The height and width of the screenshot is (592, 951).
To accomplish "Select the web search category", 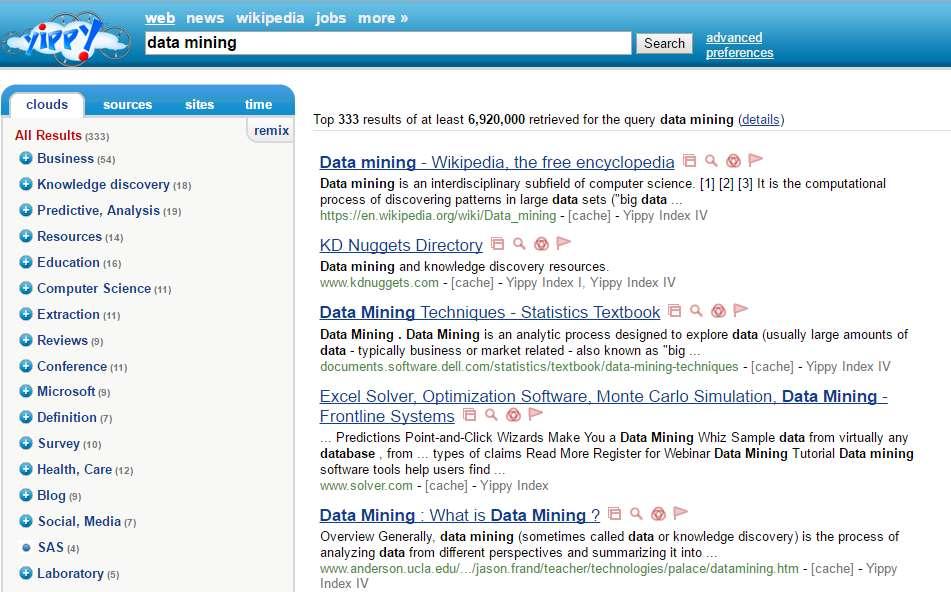I will coord(160,18).
